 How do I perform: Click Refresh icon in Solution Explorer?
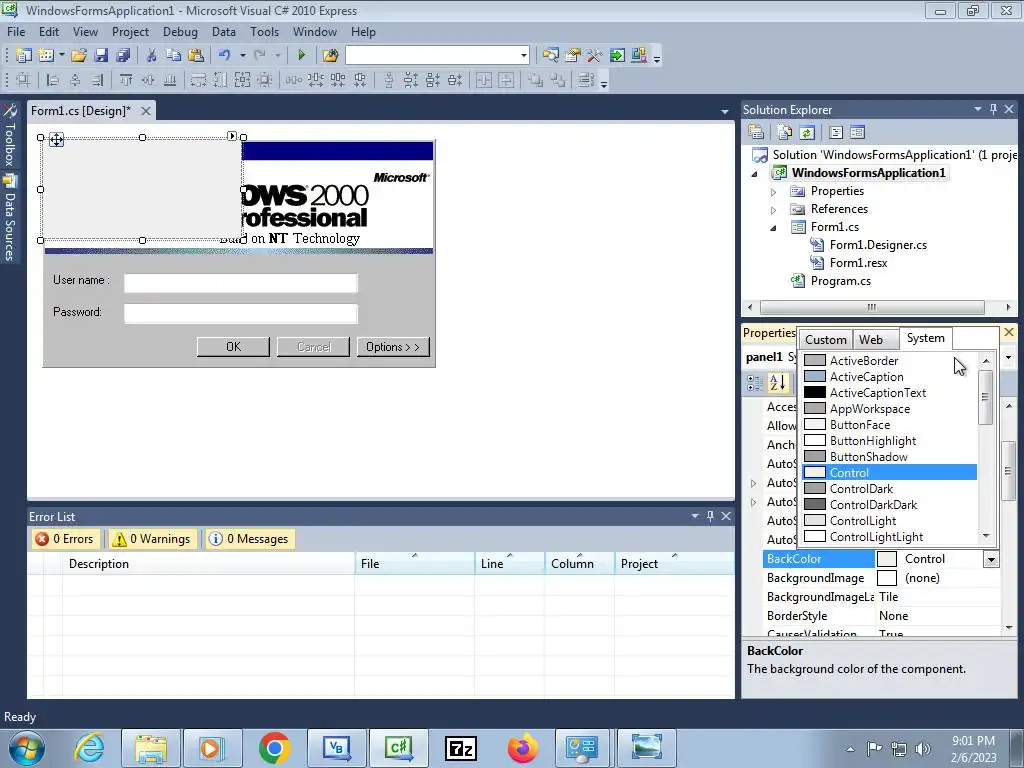click(x=807, y=133)
